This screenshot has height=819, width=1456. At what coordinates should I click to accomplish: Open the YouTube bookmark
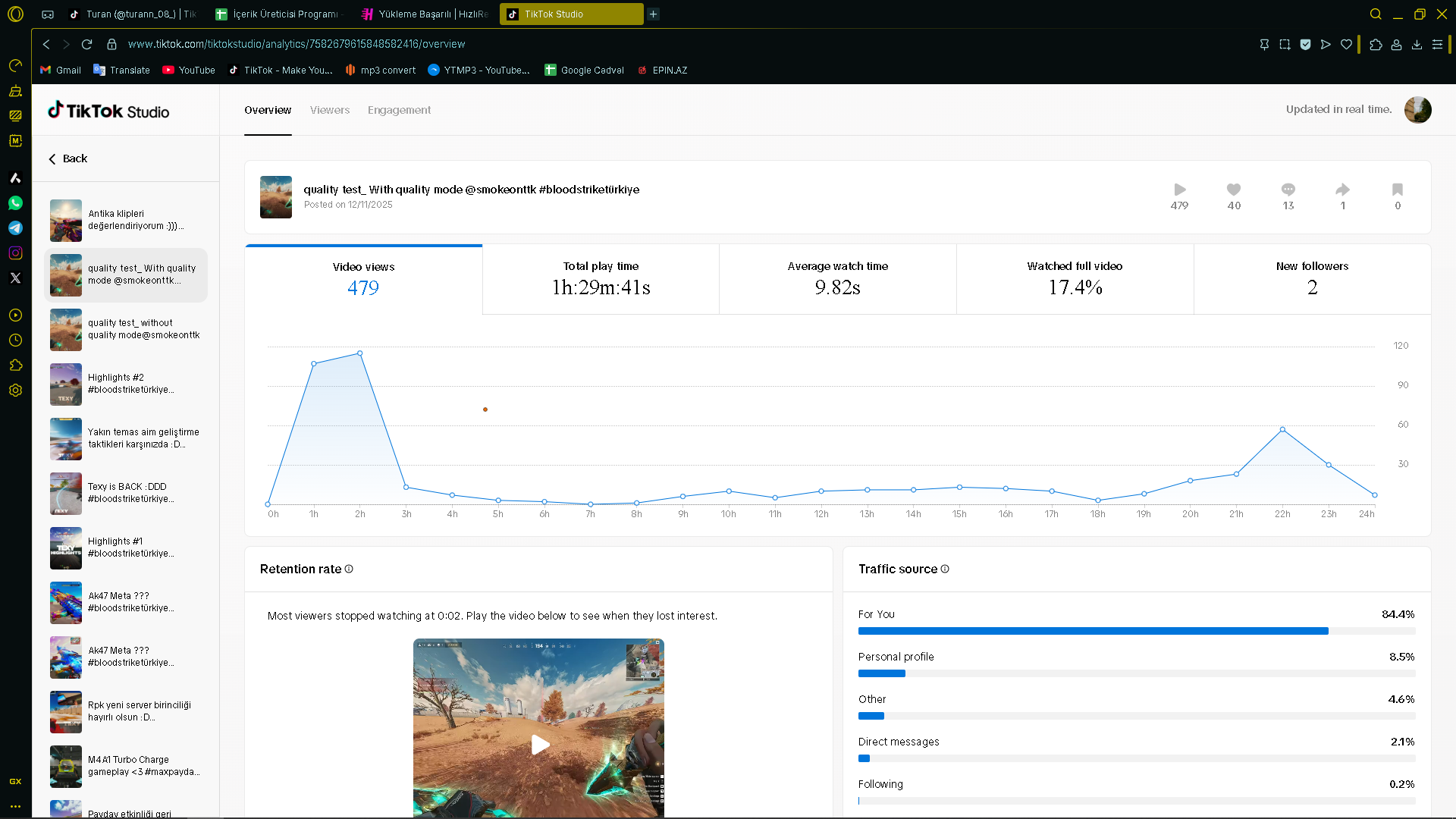pyautogui.click(x=189, y=70)
